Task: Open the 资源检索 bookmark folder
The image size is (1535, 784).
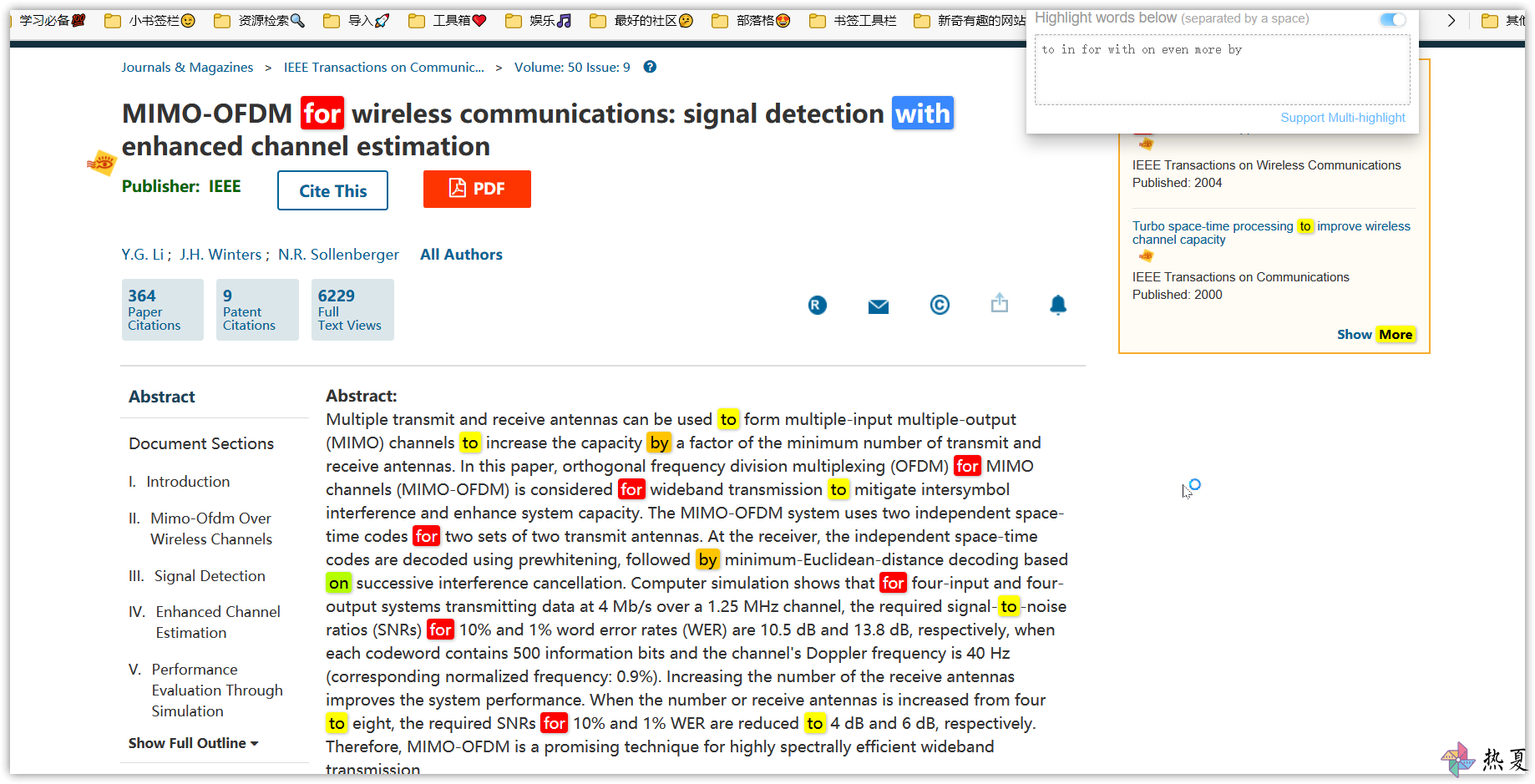Action: 260,20
